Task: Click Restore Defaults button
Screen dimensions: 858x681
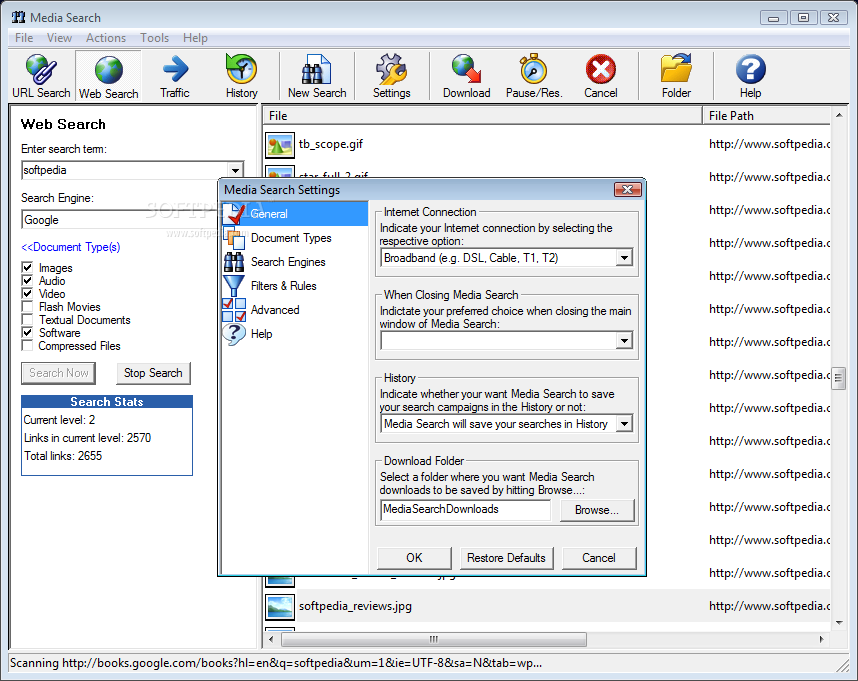Action: 506,558
